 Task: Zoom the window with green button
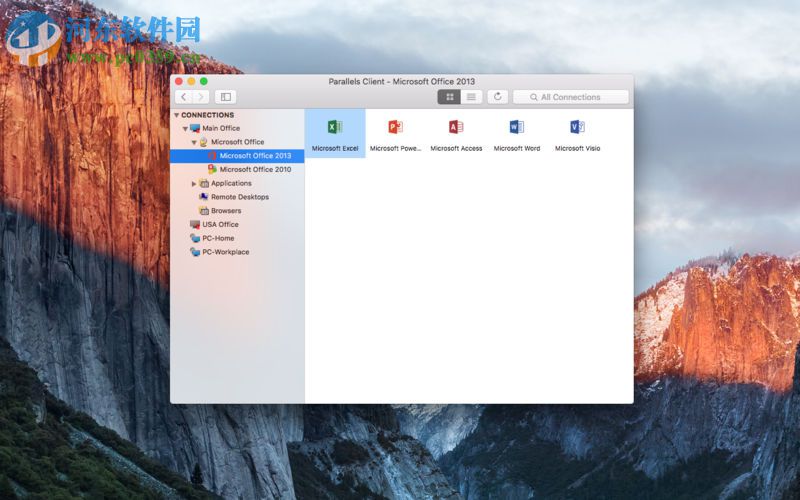click(x=204, y=81)
